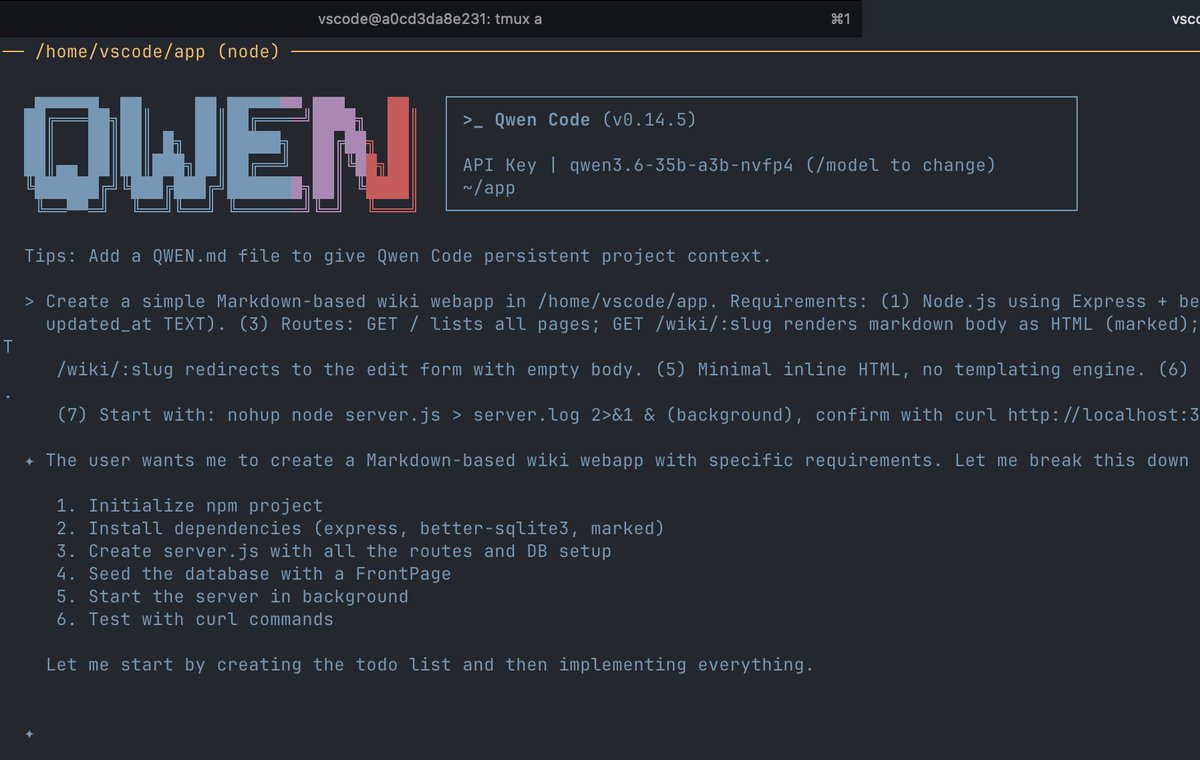Click the > prompt marker before 'Create a simple'
Screen dimensions: 1200x760
pyautogui.click(x=30, y=301)
